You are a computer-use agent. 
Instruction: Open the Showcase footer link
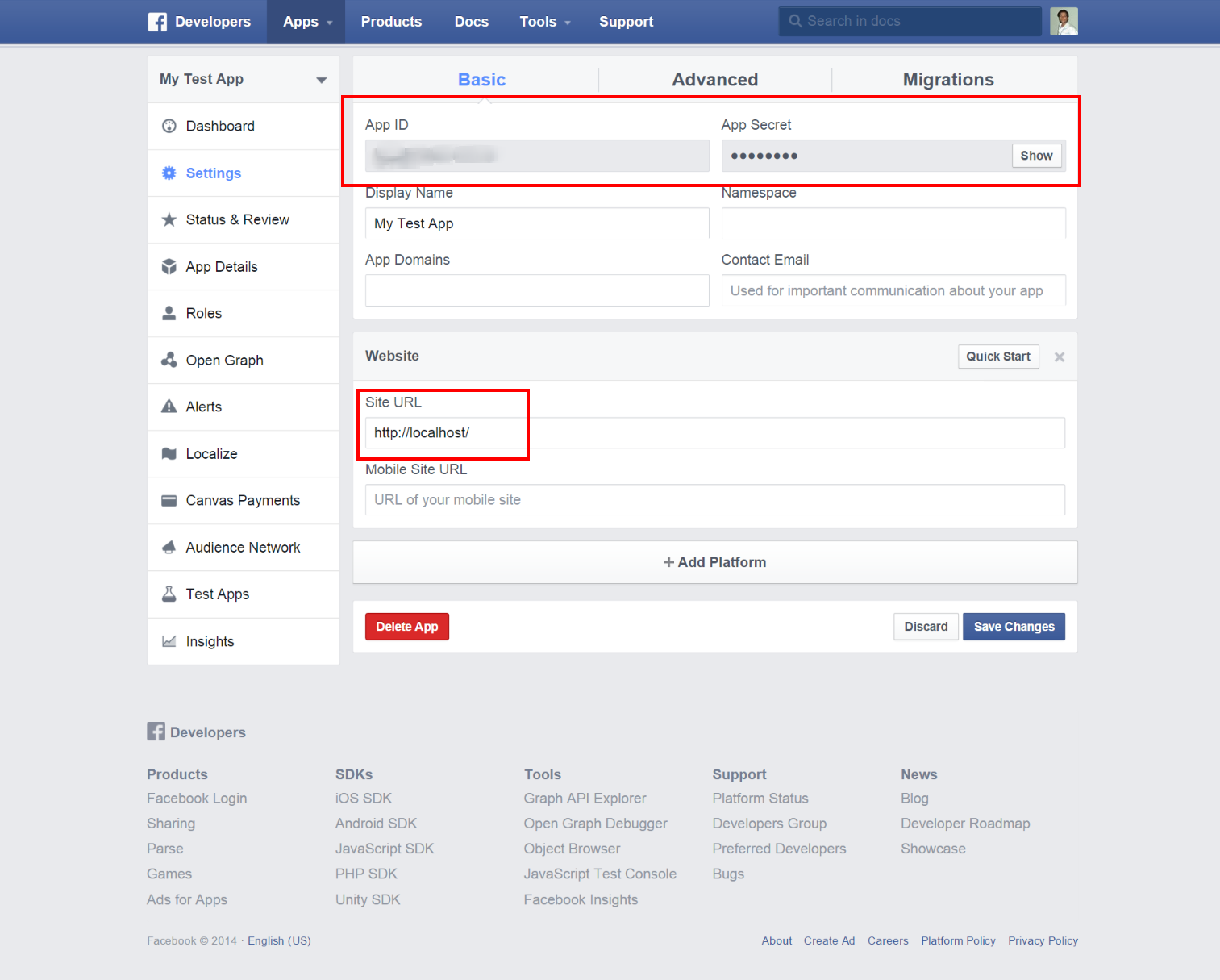click(933, 849)
